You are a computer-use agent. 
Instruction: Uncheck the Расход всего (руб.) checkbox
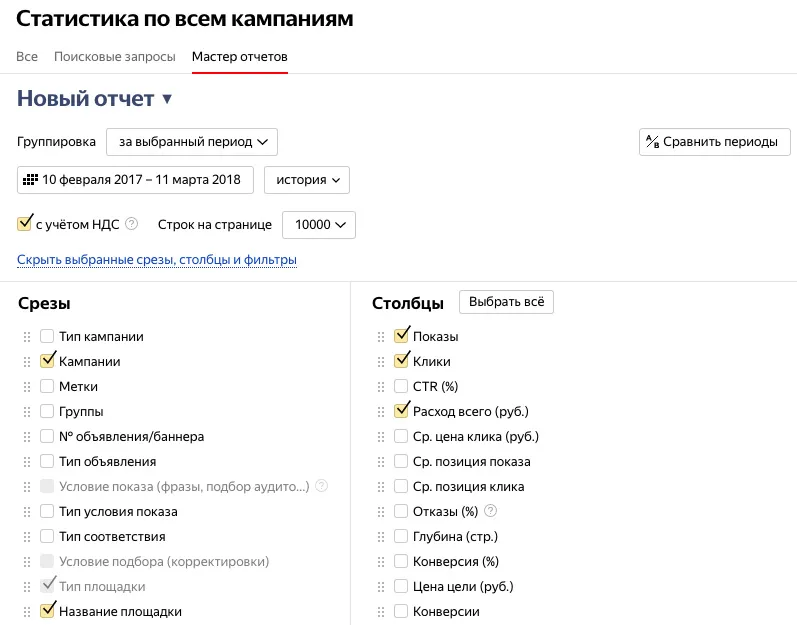pos(401,411)
